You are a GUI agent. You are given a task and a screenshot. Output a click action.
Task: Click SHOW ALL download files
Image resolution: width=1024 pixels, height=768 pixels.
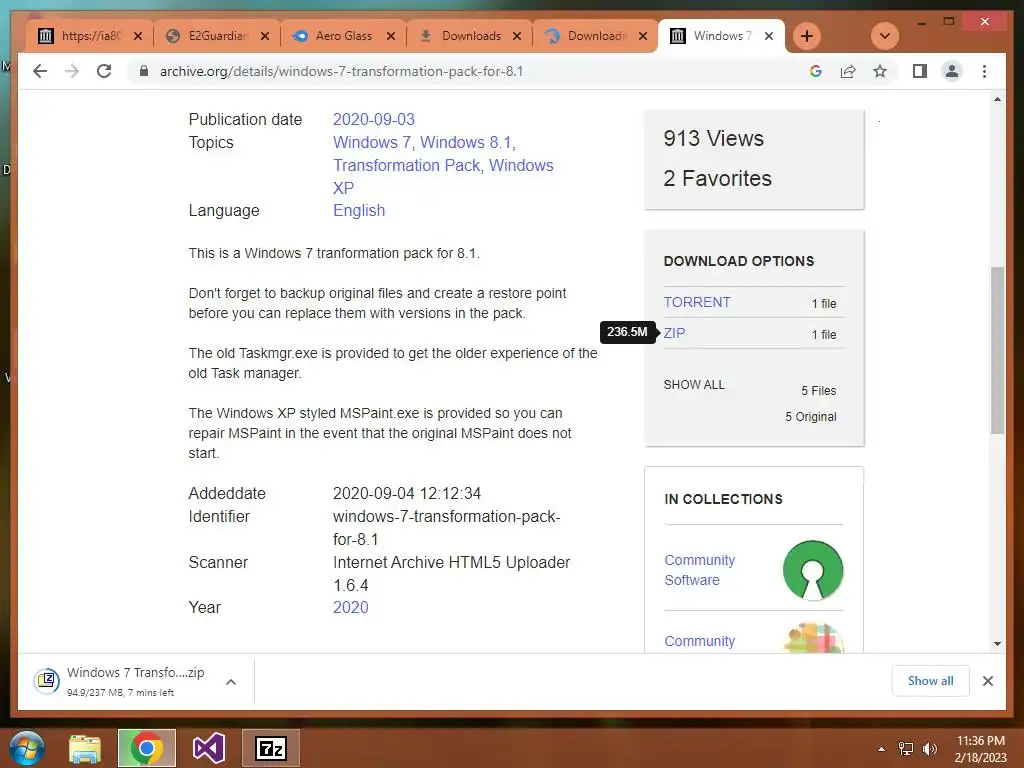(x=694, y=385)
